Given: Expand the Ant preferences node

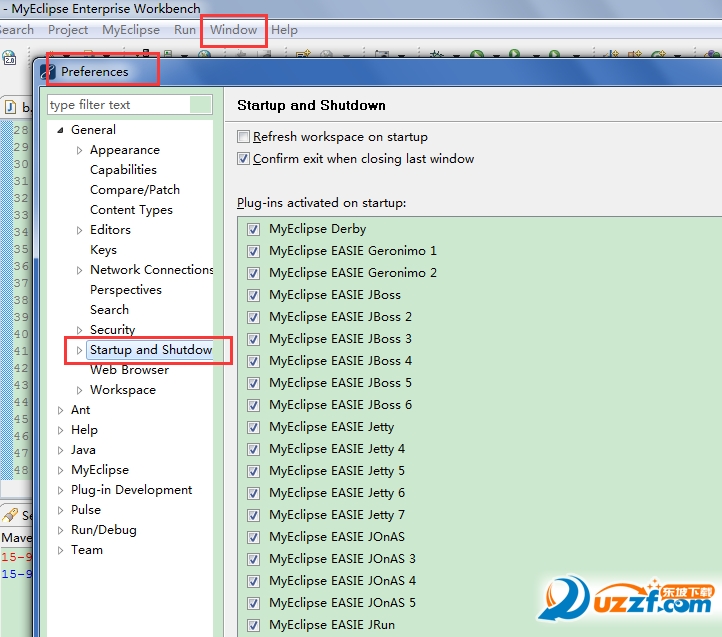Looking at the screenshot, I should click(60, 410).
